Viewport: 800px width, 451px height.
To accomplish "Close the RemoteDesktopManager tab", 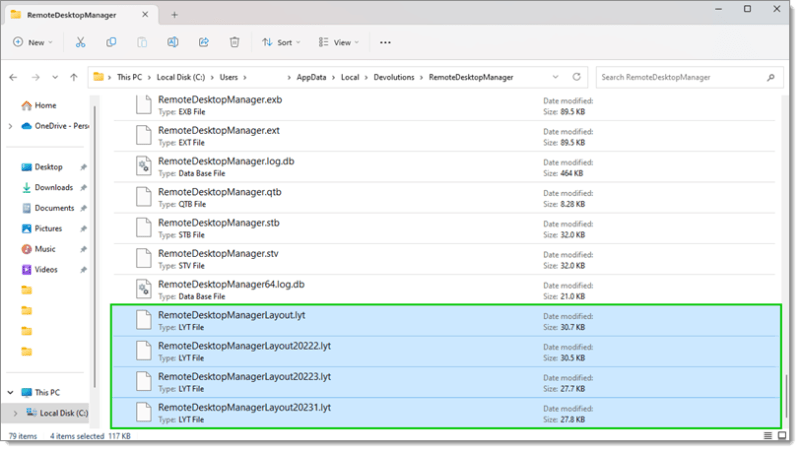I will click(x=145, y=14).
